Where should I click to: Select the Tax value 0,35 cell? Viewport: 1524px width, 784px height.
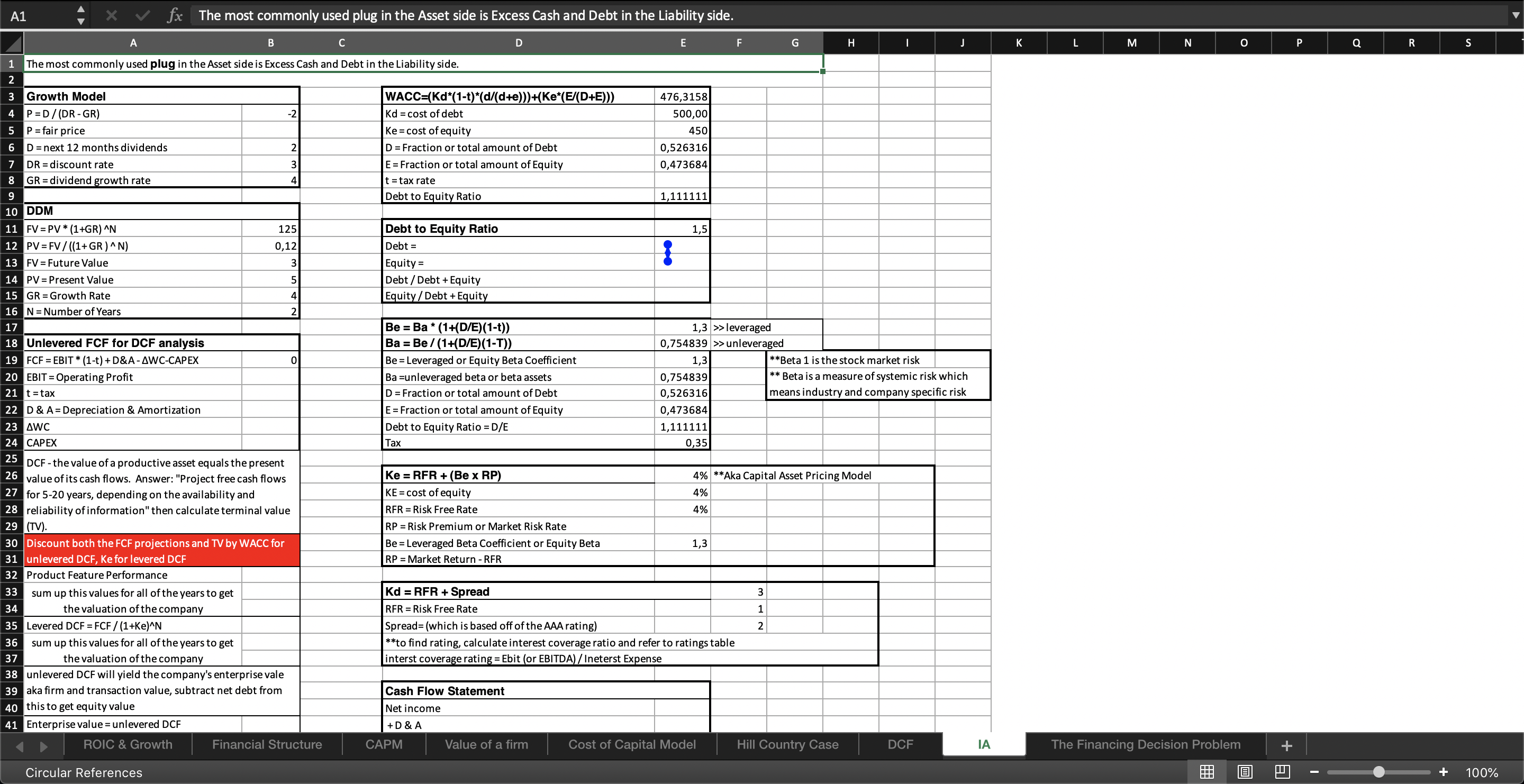pos(682,442)
